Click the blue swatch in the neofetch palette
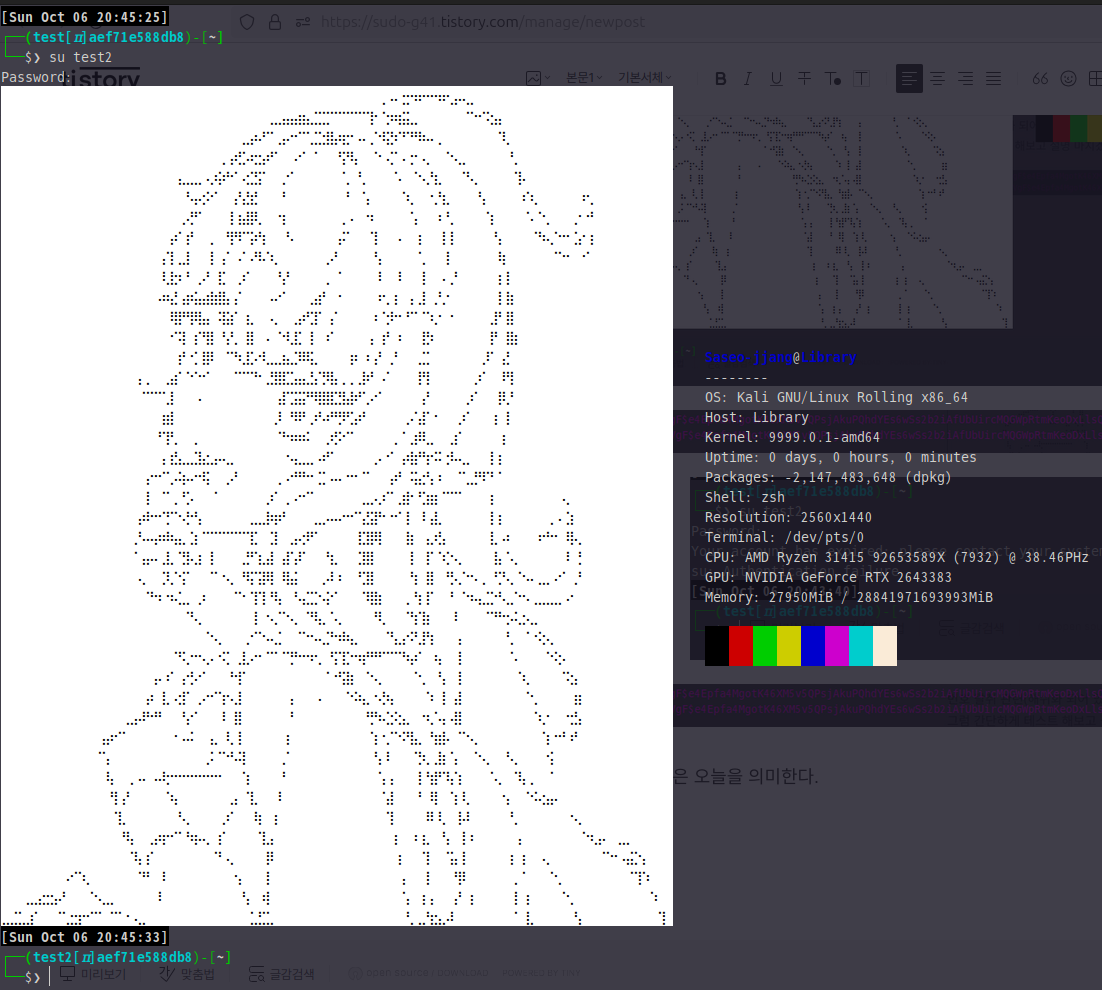This screenshot has height=990, width=1102. (812, 646)
